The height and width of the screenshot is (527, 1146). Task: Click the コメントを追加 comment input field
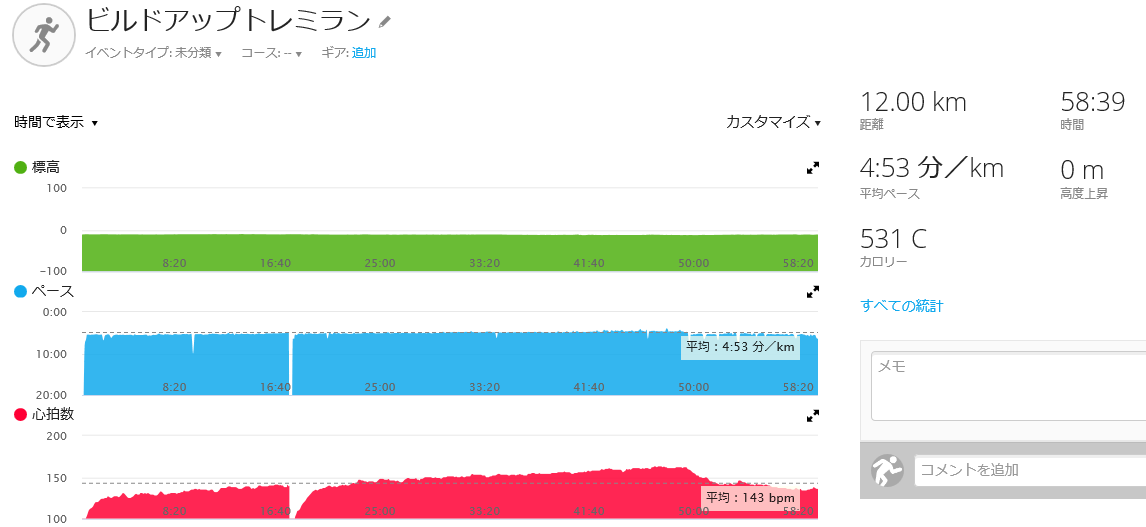pos(1030,470)
